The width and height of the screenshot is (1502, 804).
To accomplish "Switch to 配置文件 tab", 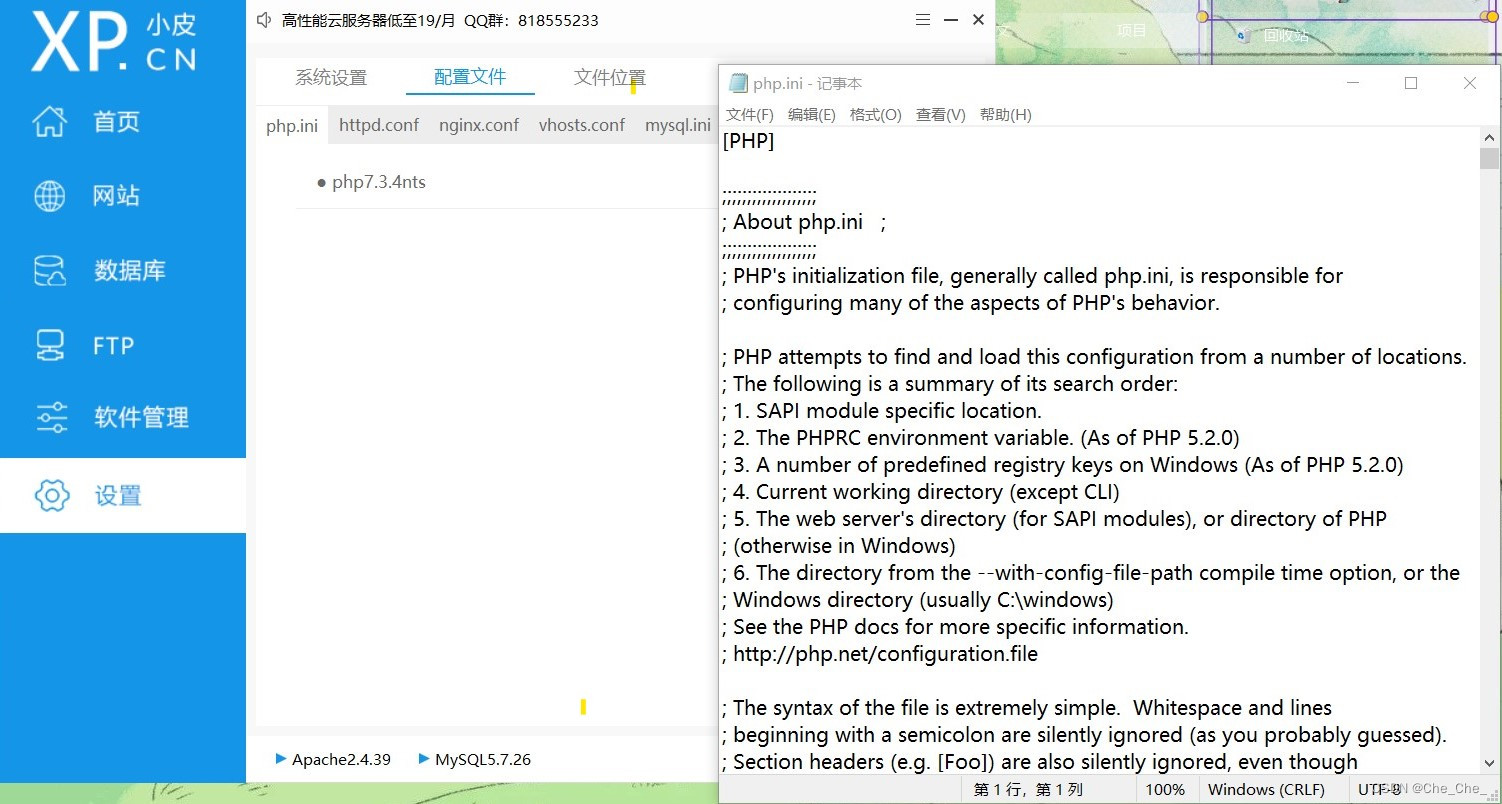I will (470, 77).
